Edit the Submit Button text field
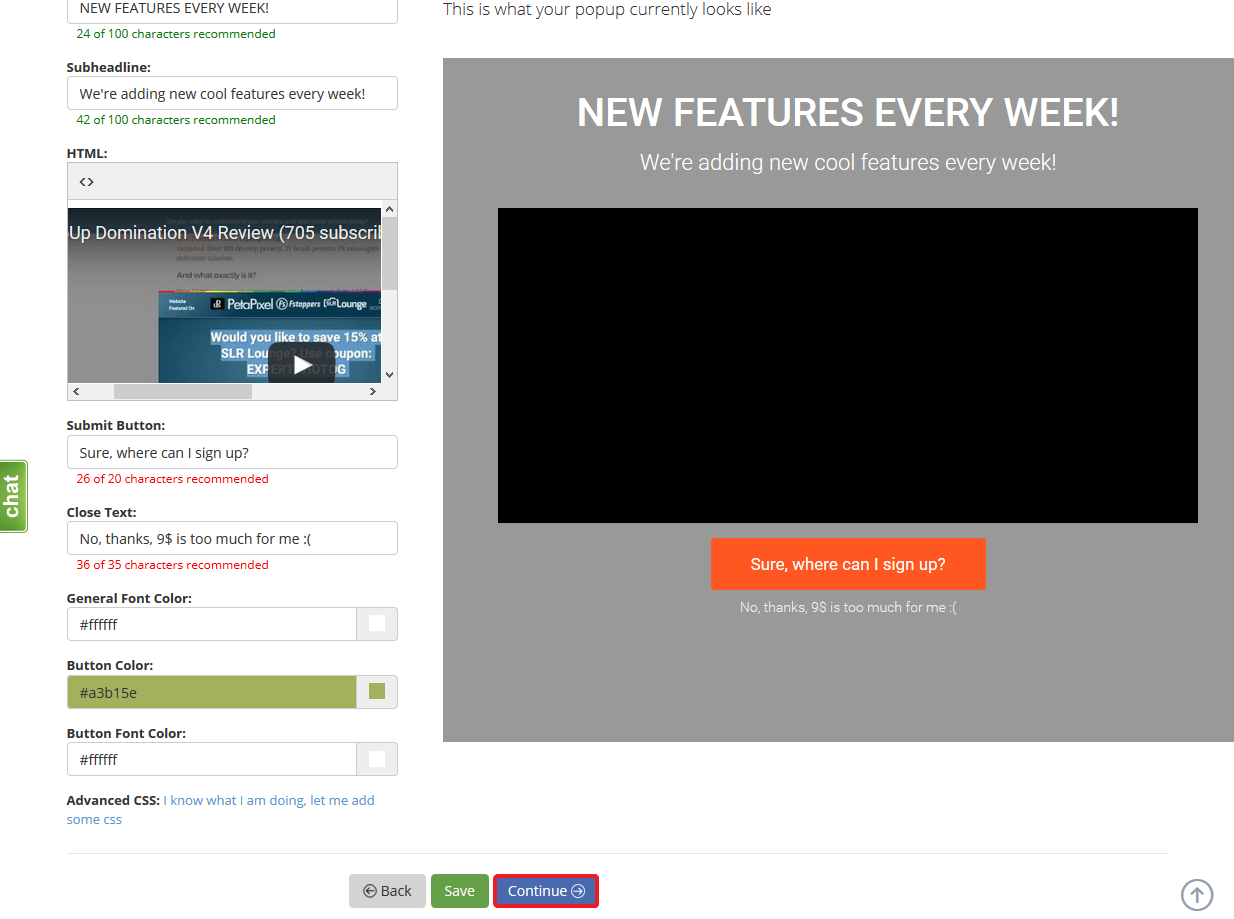The height and width of the screenshot is (919, 1234). coord(232,452)
